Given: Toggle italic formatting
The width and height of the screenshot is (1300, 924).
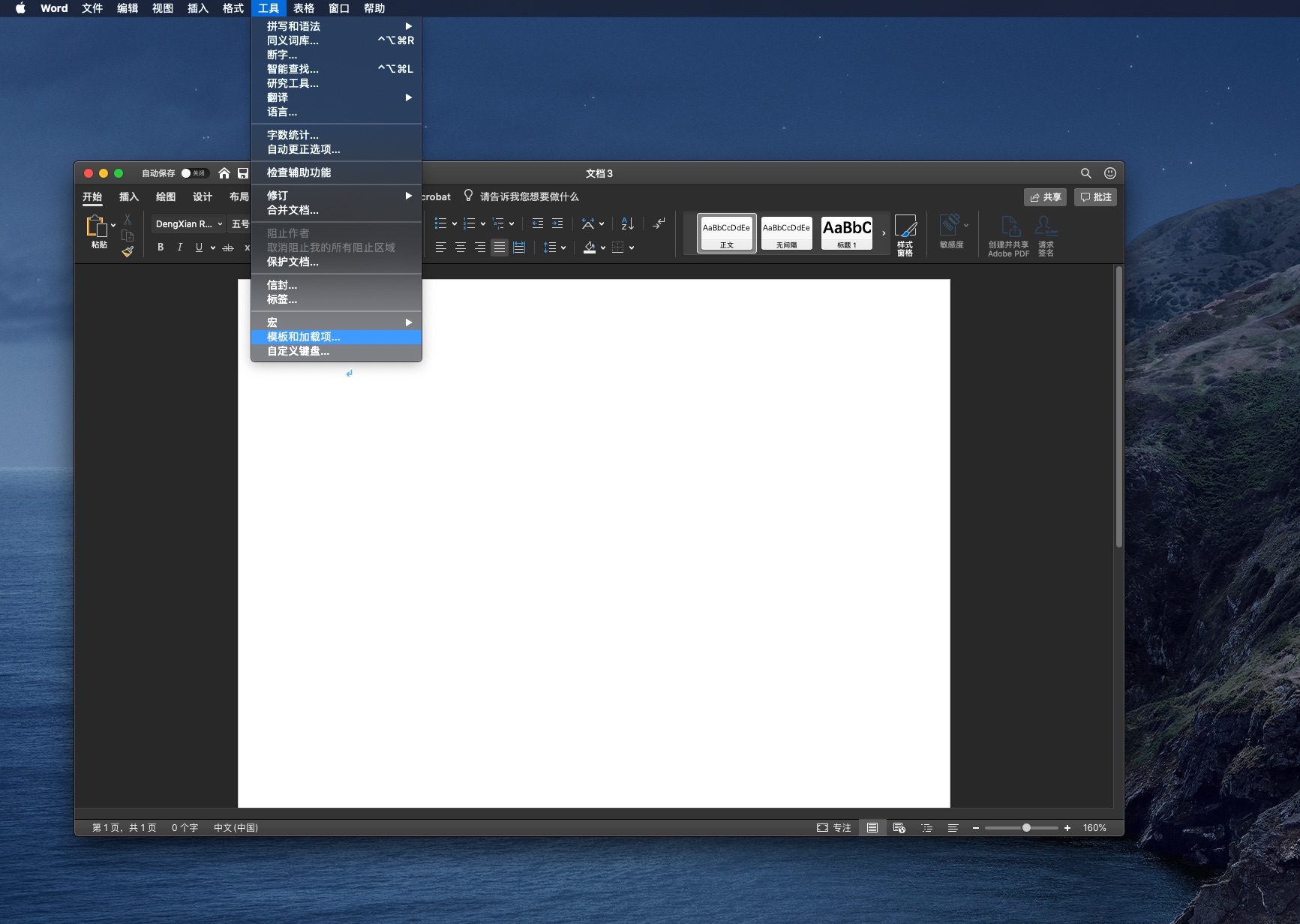Looking at the screenshot, I should (180, 247).
